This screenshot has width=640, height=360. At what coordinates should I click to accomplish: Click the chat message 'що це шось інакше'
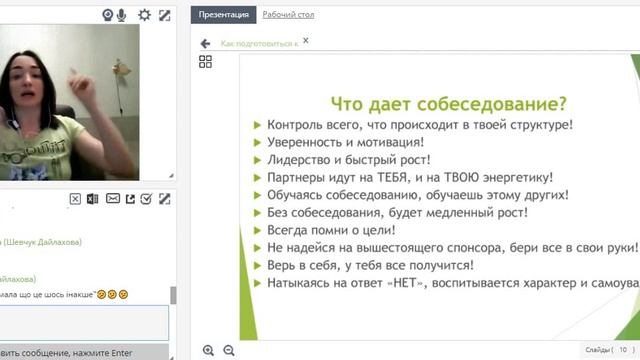[57, 294]
